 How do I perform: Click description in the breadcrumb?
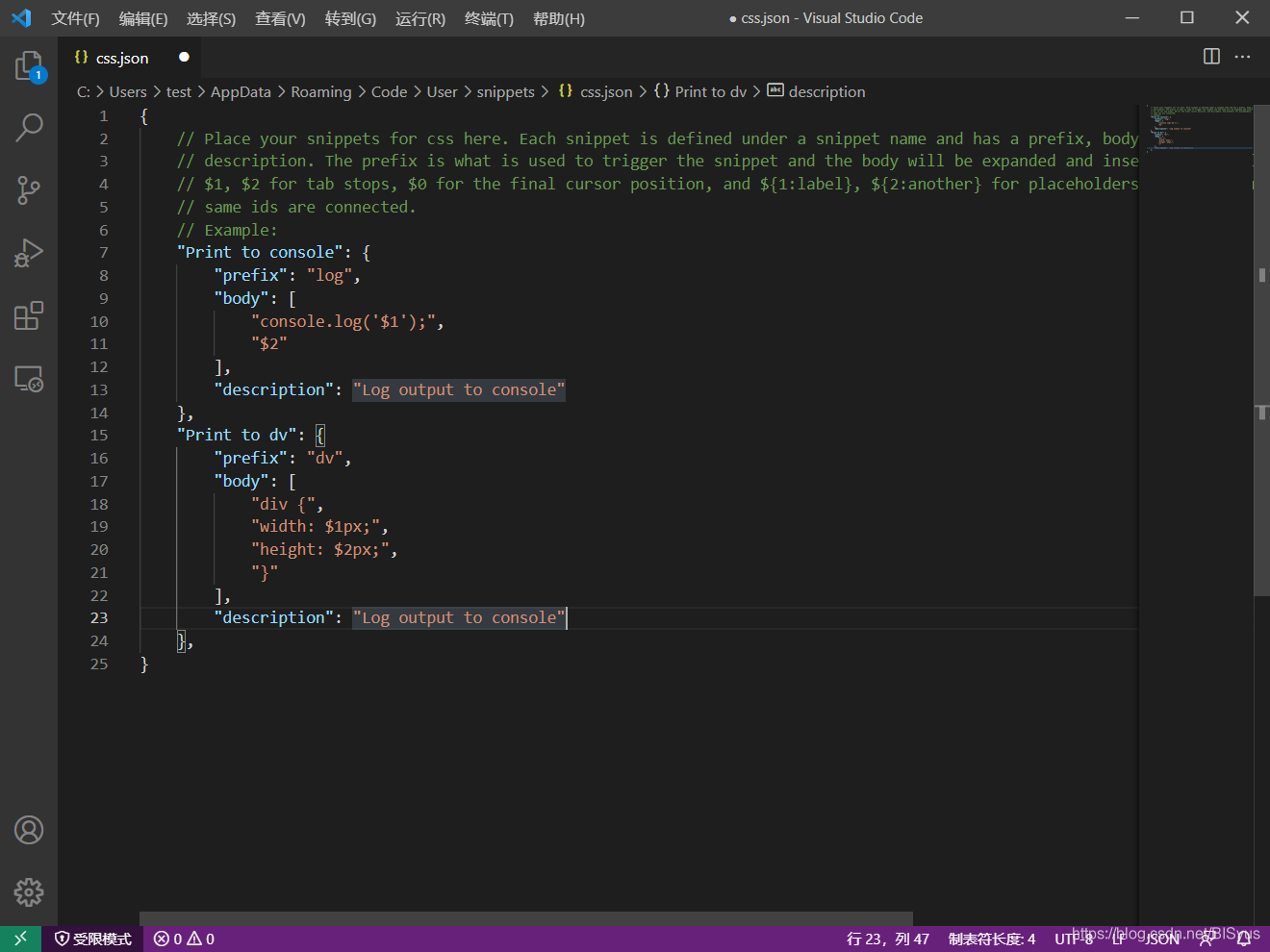tap(827, 91)
